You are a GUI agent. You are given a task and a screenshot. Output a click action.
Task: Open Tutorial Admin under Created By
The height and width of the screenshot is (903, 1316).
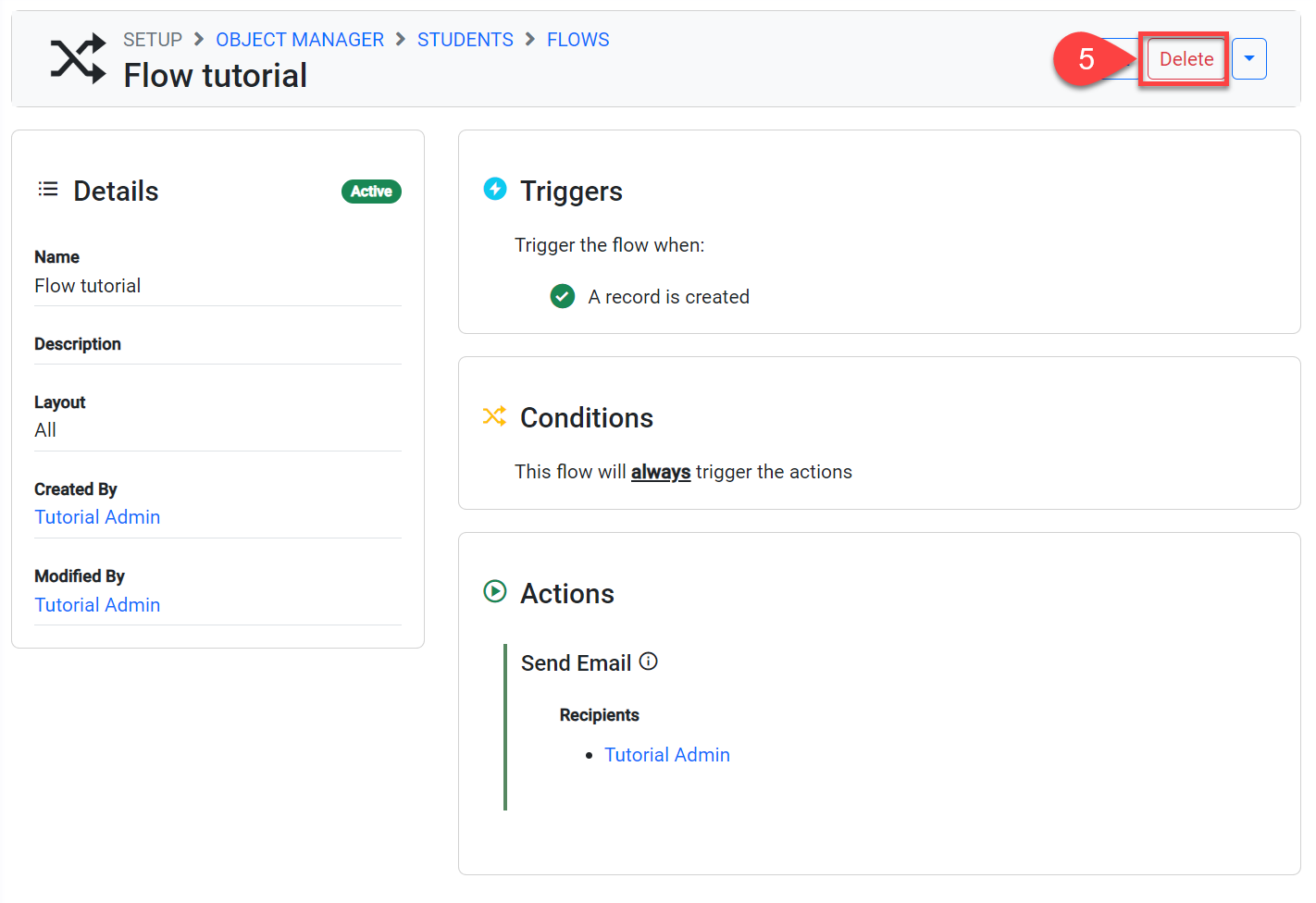[97, 517]
